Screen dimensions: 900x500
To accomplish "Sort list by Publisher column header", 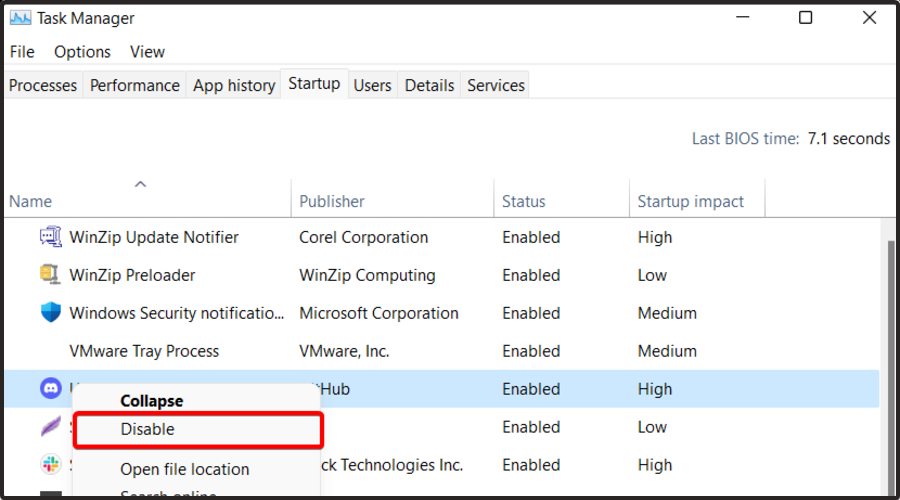I will point(332,201).
